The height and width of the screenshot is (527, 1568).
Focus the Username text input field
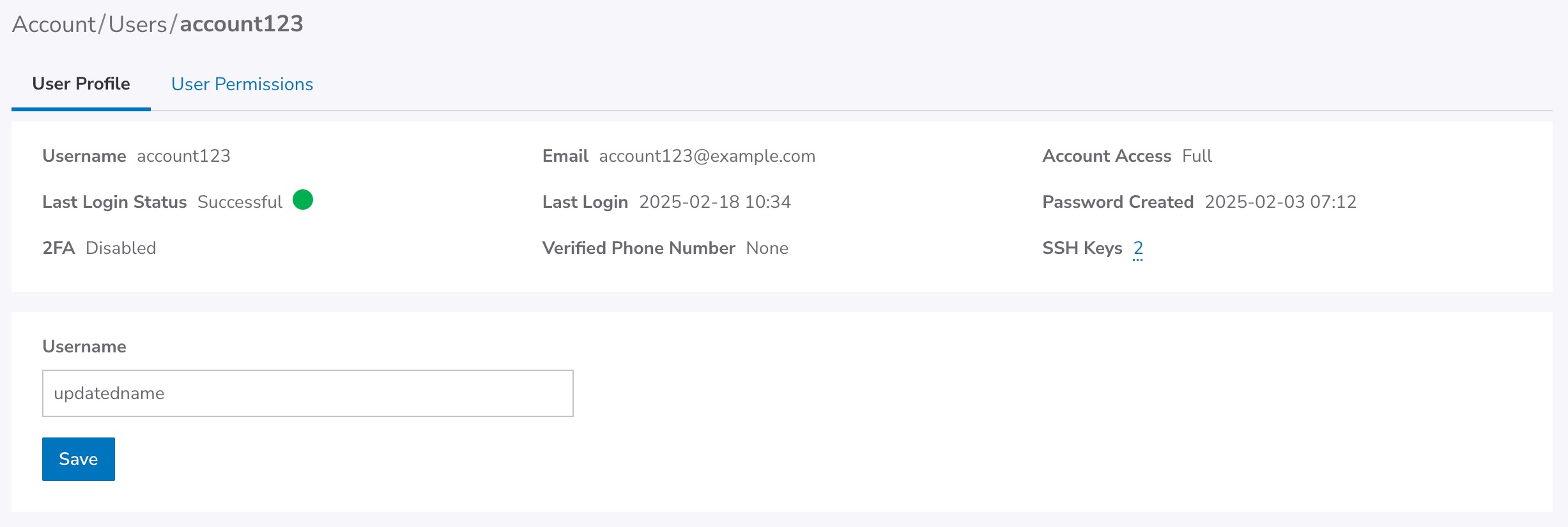[x=307, y=393]
